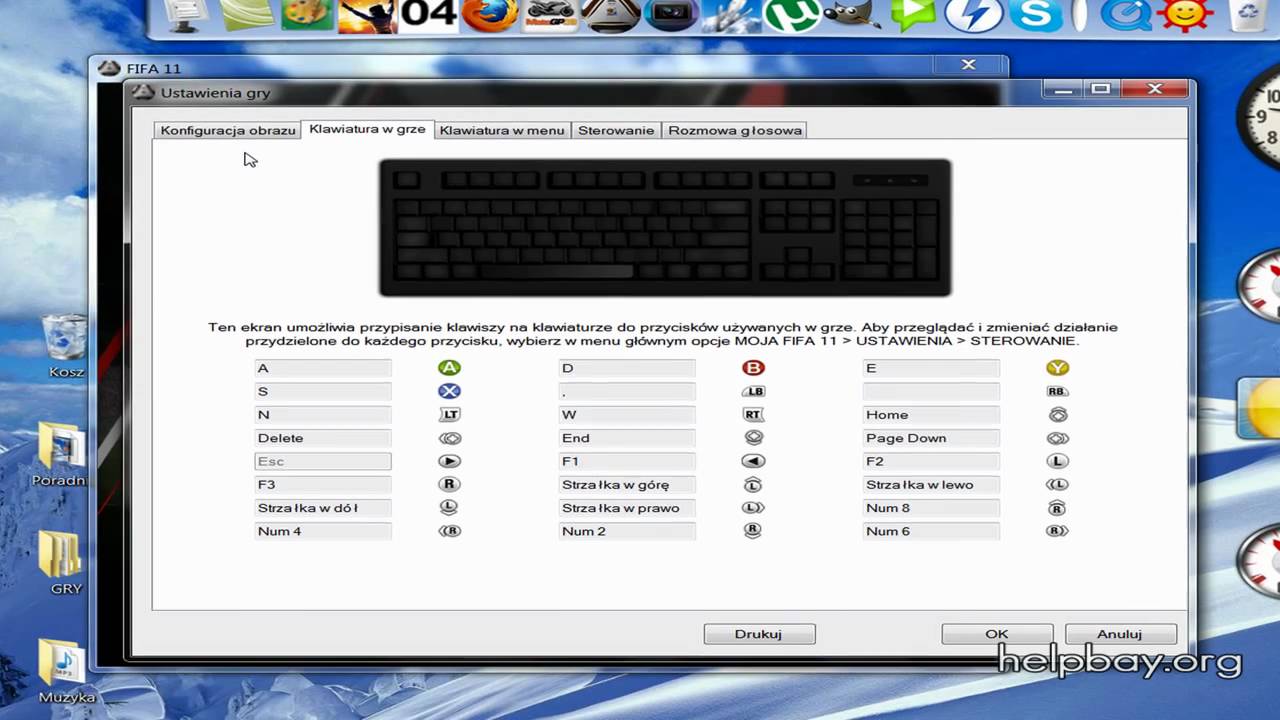The height and width of the screenshot is (720, 1280).
Task: Click the period key field for LB
Action: point(627,391)
